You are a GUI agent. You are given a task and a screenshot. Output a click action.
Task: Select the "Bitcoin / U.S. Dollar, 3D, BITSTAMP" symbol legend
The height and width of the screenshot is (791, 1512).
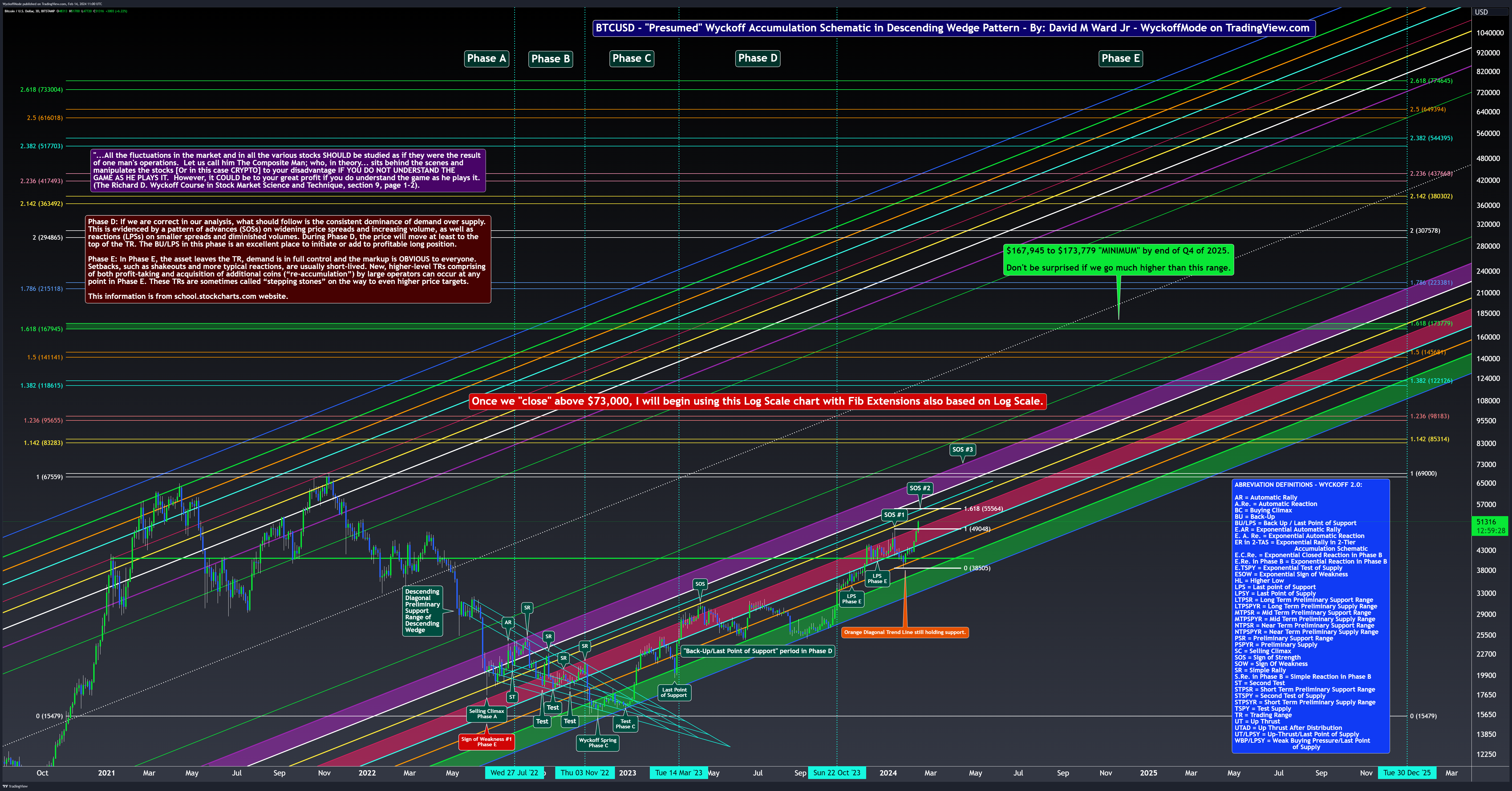(x=29, y=11)
